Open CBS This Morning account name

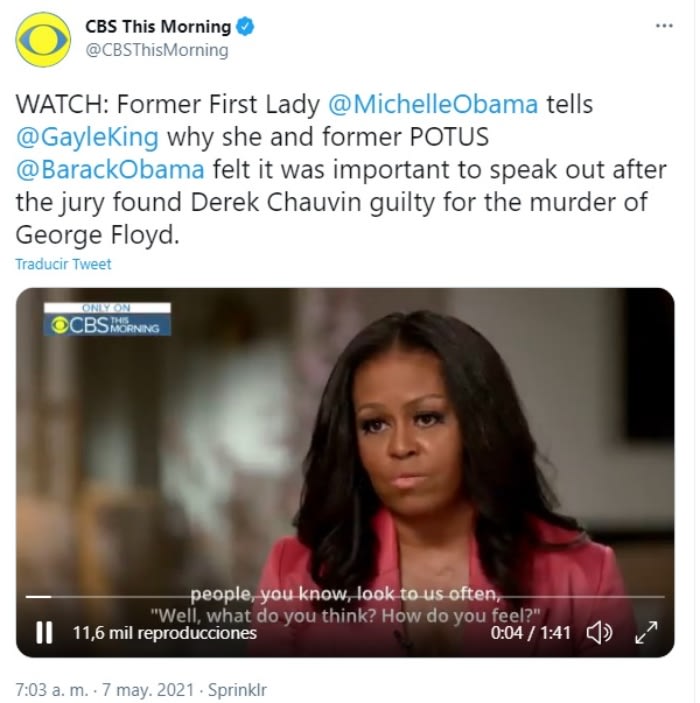click(x=158, y=26)
